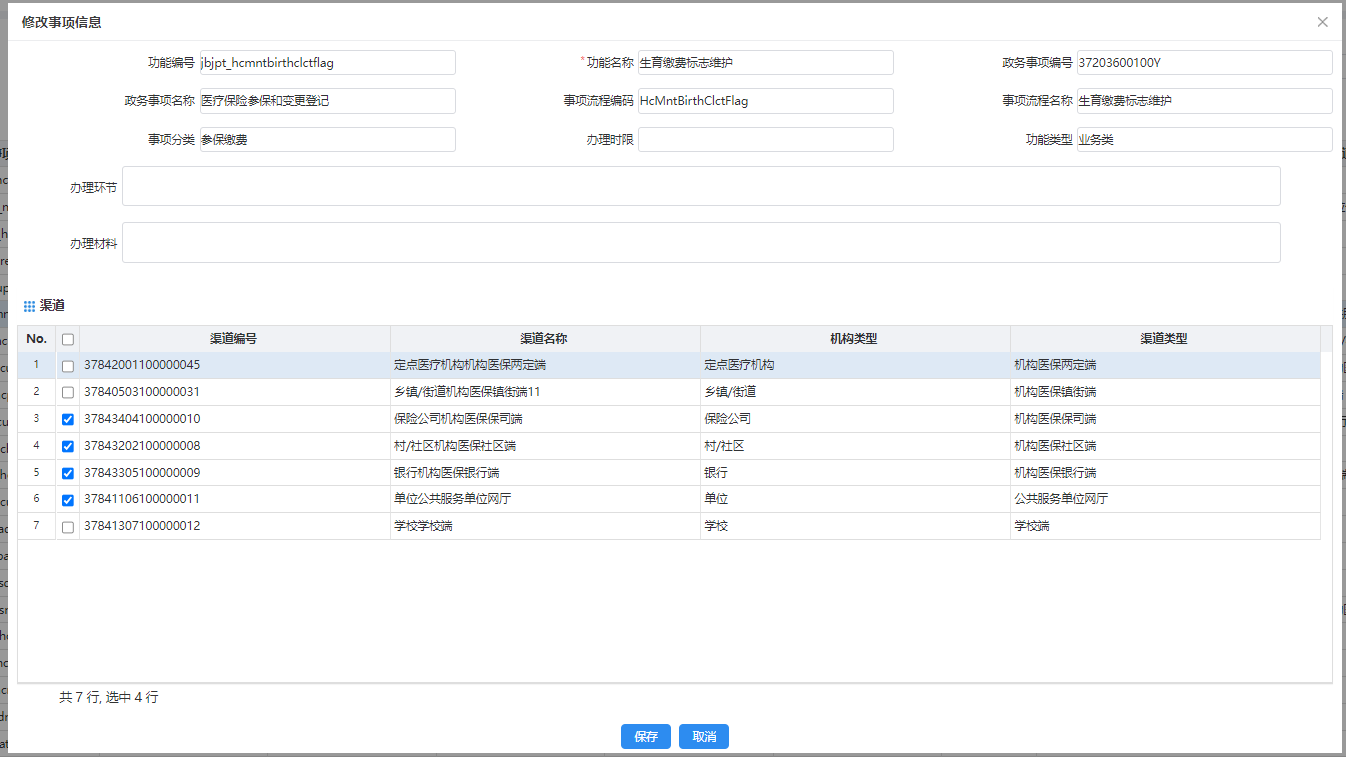Check the row 2 乡镇/街道 checkbox
Viewport: 1346px width, 757px height.
68,393
